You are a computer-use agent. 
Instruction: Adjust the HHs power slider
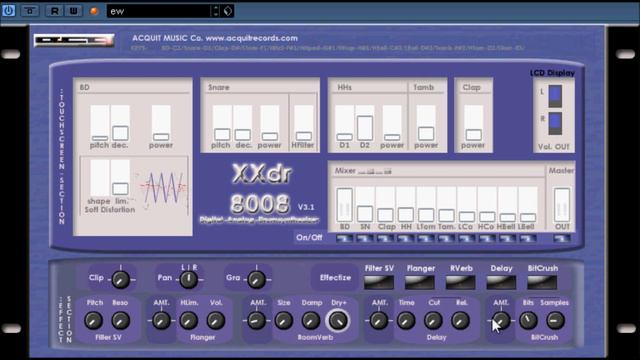click(x=392, y=123)
